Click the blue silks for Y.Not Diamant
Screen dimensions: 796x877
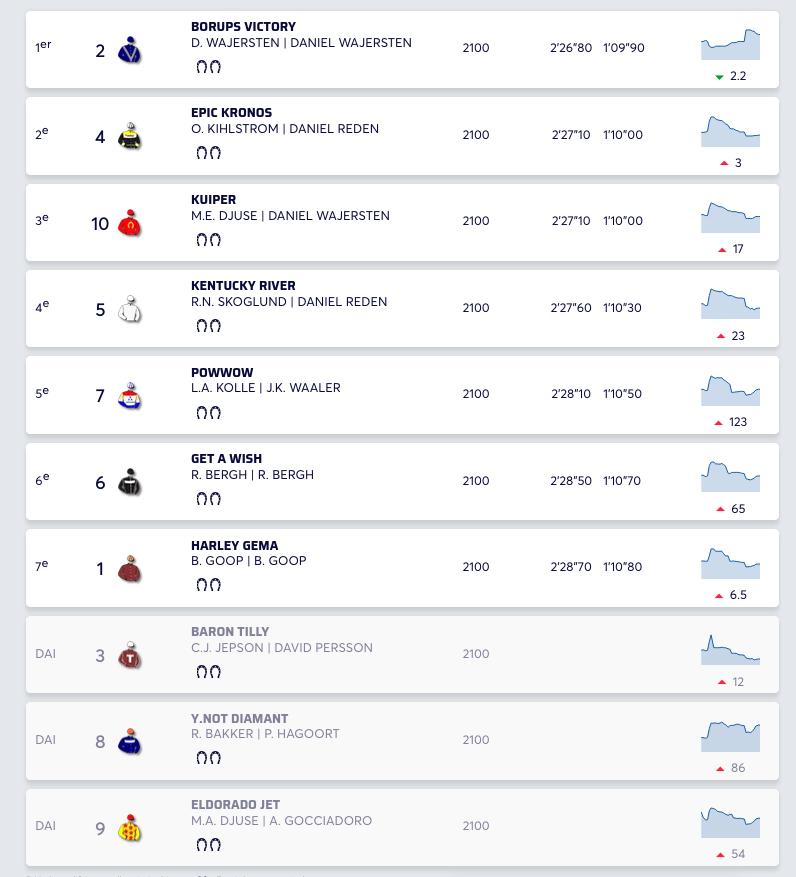[129, 741]
